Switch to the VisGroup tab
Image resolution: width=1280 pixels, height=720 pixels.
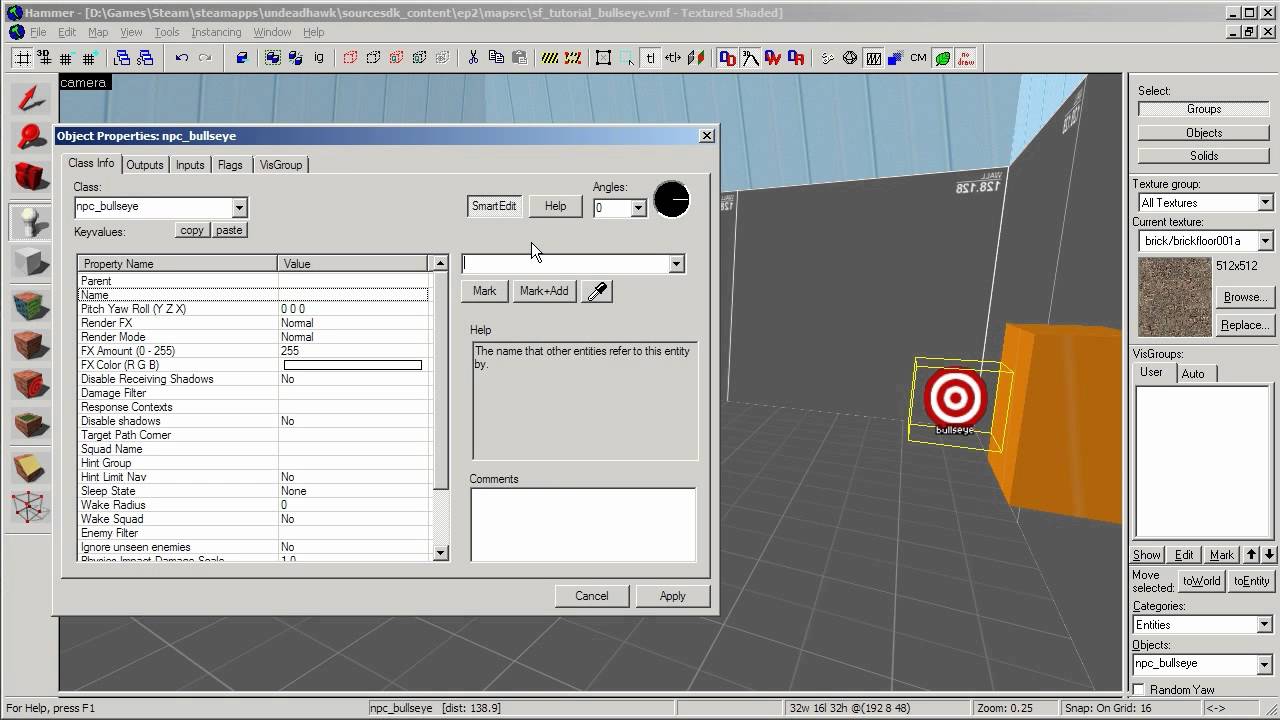coord(281,165)
